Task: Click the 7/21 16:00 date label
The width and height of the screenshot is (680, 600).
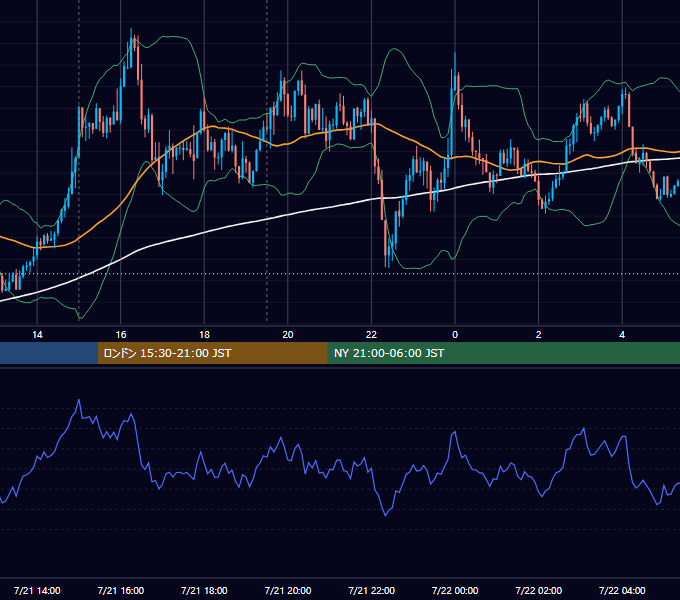Action: click(121, 590)
